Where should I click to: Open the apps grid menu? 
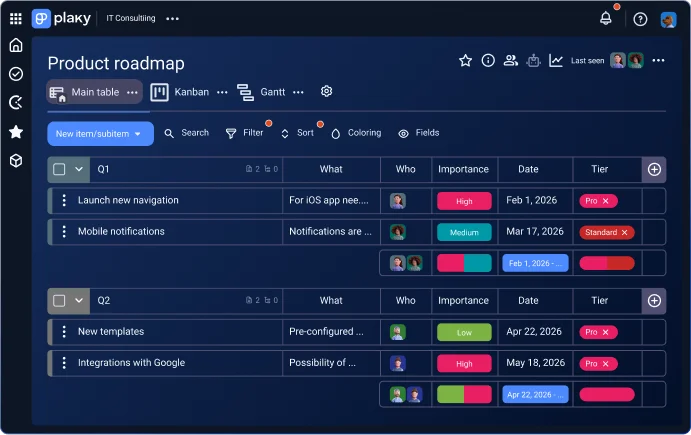(x=16, y=19)
